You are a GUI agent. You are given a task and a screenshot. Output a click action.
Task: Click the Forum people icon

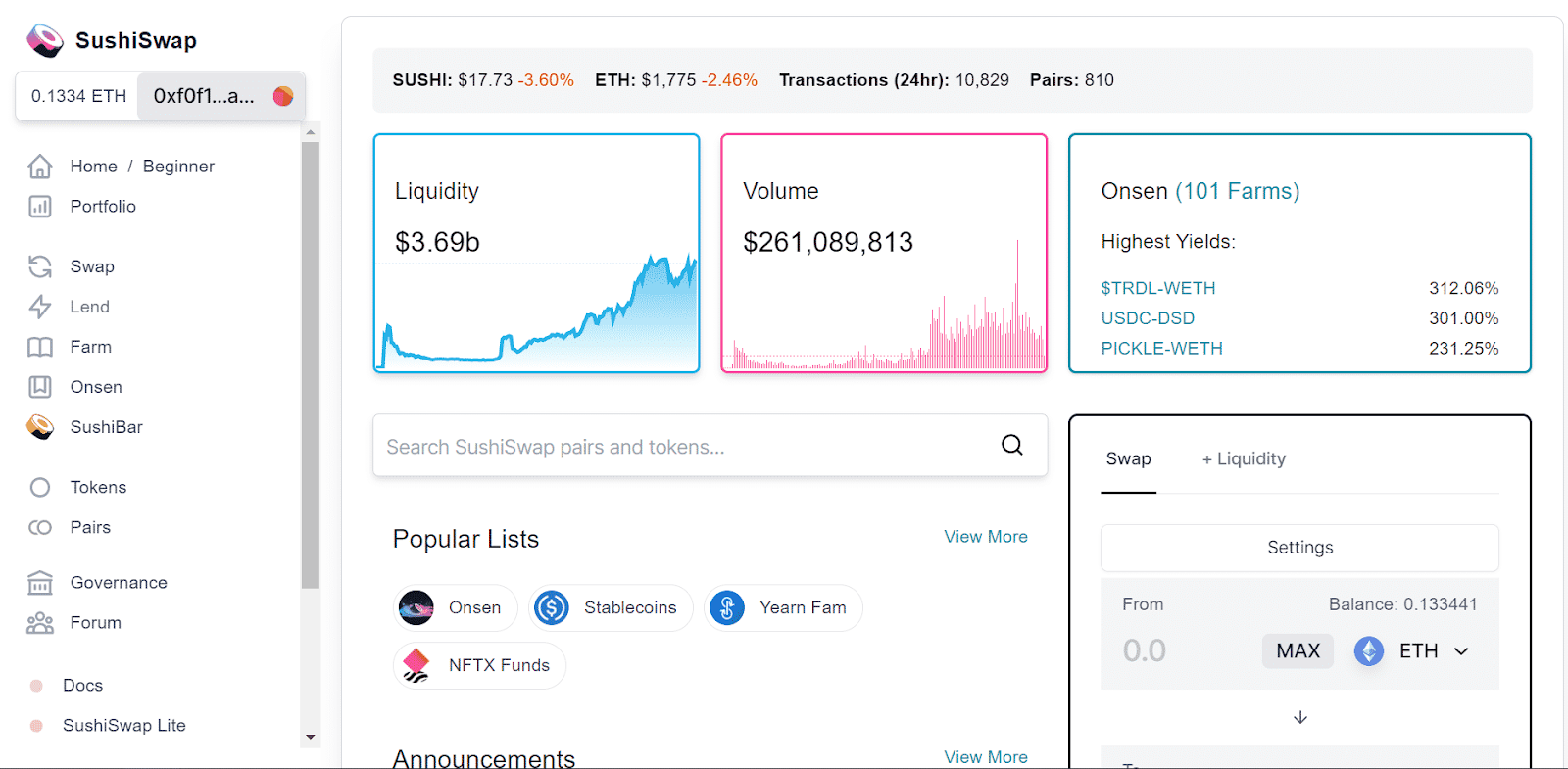40,623
